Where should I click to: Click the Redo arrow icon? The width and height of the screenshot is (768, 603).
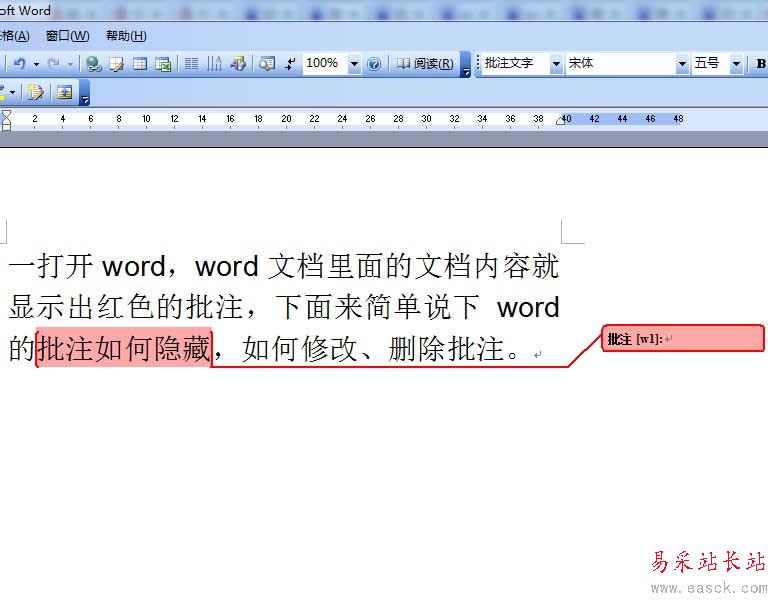click(x=53, y=64)
